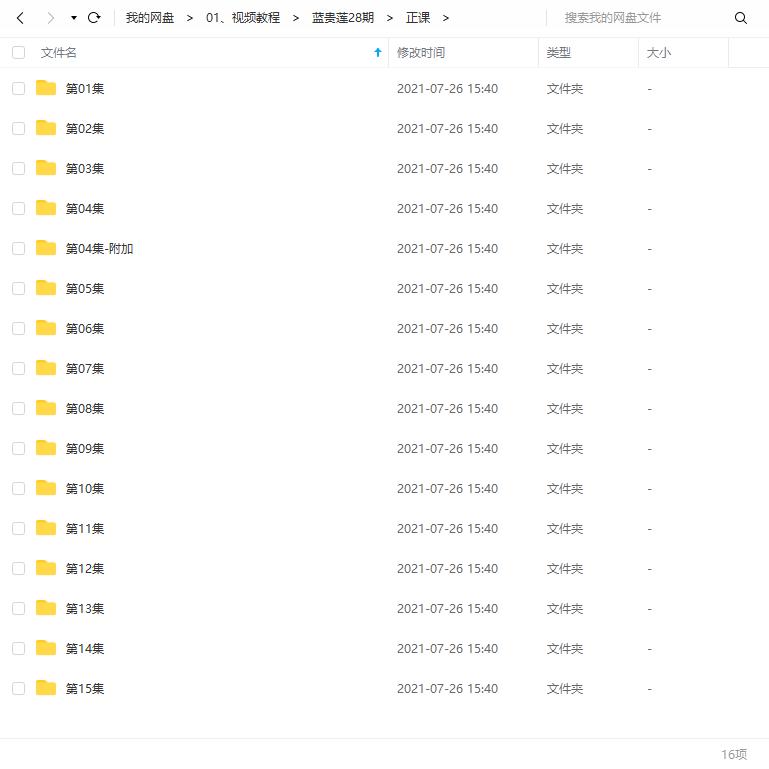Click the 第04集-附加 folder icon
The image size is (769, 769).
click(x=46, y=248)
